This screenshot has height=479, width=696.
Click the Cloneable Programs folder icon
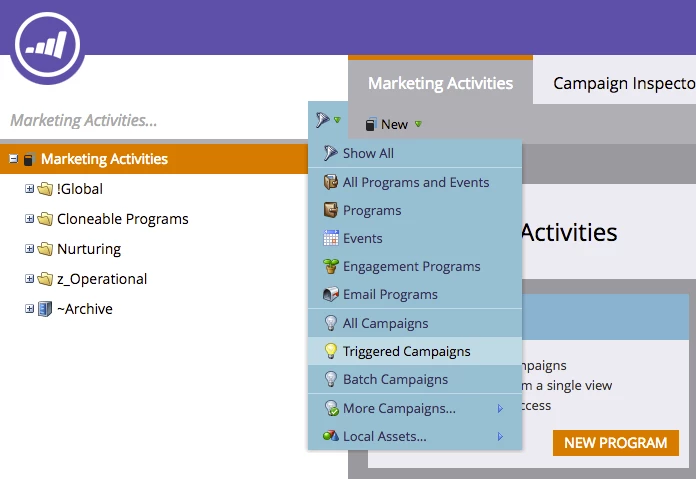point(45,218)
